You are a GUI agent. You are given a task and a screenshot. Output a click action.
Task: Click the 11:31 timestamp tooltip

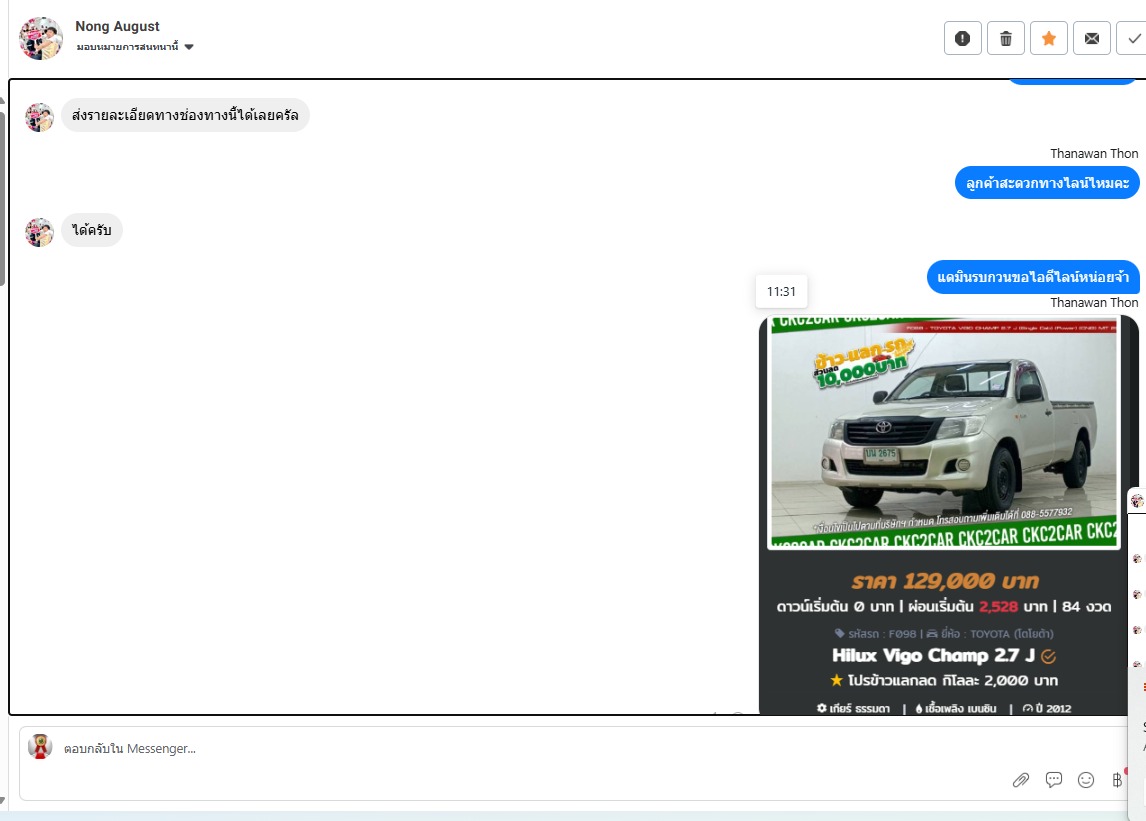[x=781, y=292]
